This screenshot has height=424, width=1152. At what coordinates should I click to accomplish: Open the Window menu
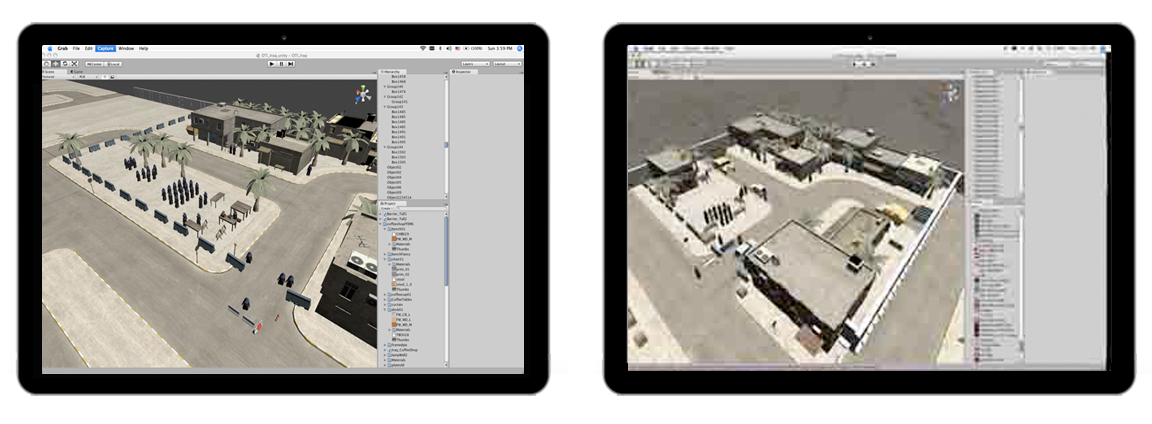[126, 48]
